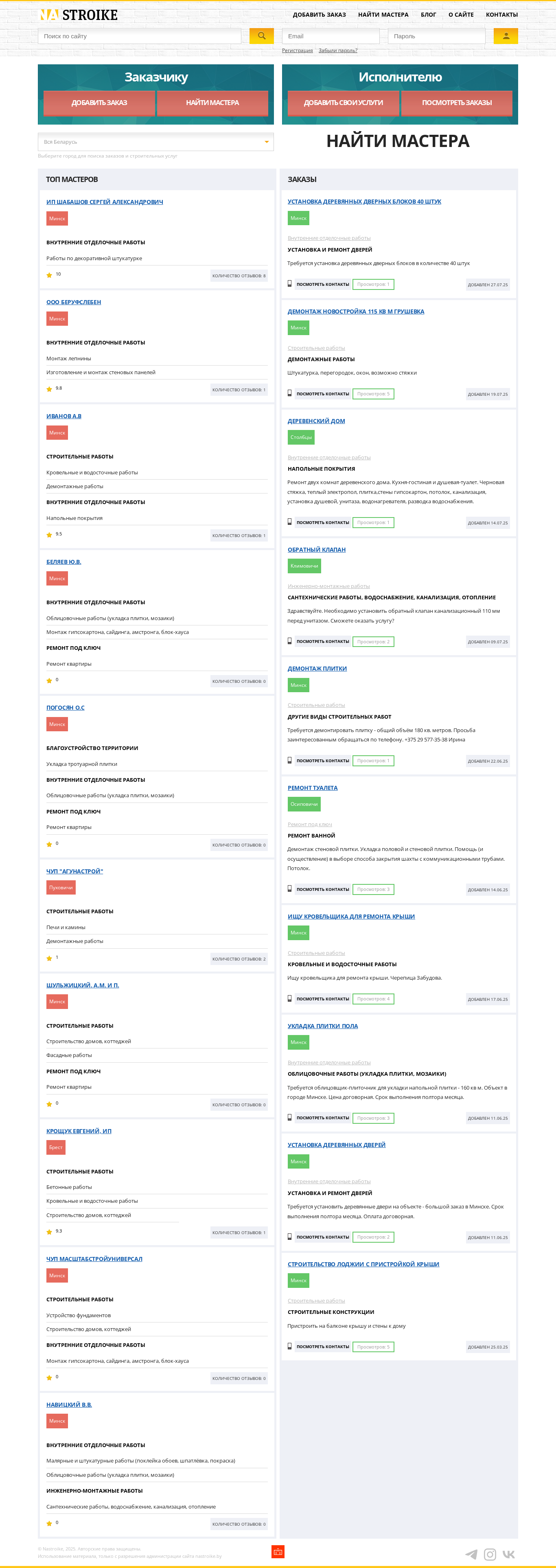Viewport: 556px width, 1568px height.
Task: Click Просмотров: 5 in Демонтаж новостройка order
Action: pyautogui.click(x=374, y=394)
